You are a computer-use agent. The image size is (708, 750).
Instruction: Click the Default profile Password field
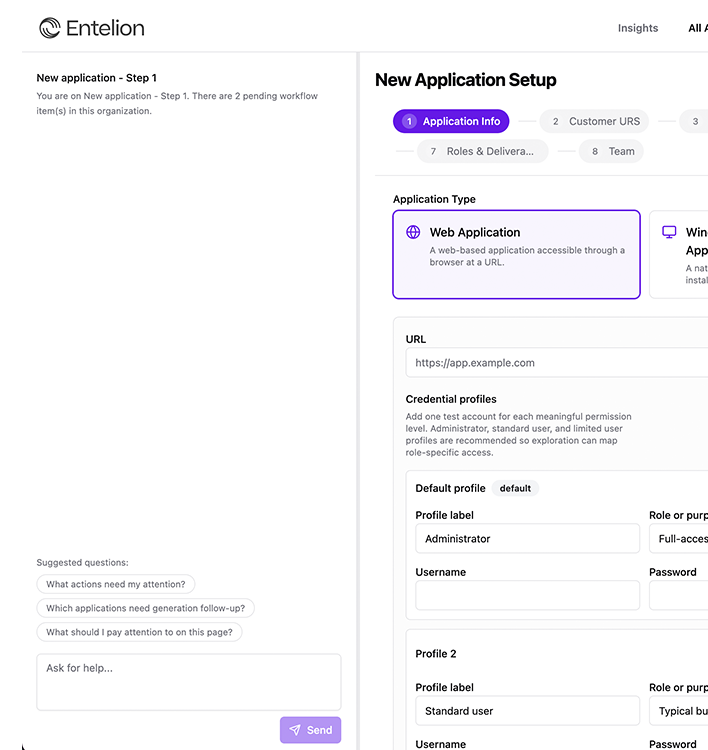coord(678,596)
